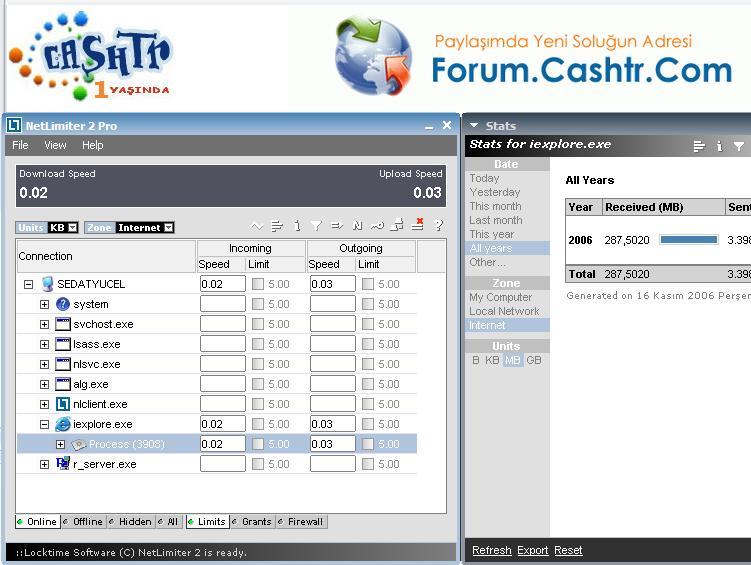Screen dimensions: 751x565
Task: Enable incoming limit checkbox for svchost.exe
Action: [258, 324]
